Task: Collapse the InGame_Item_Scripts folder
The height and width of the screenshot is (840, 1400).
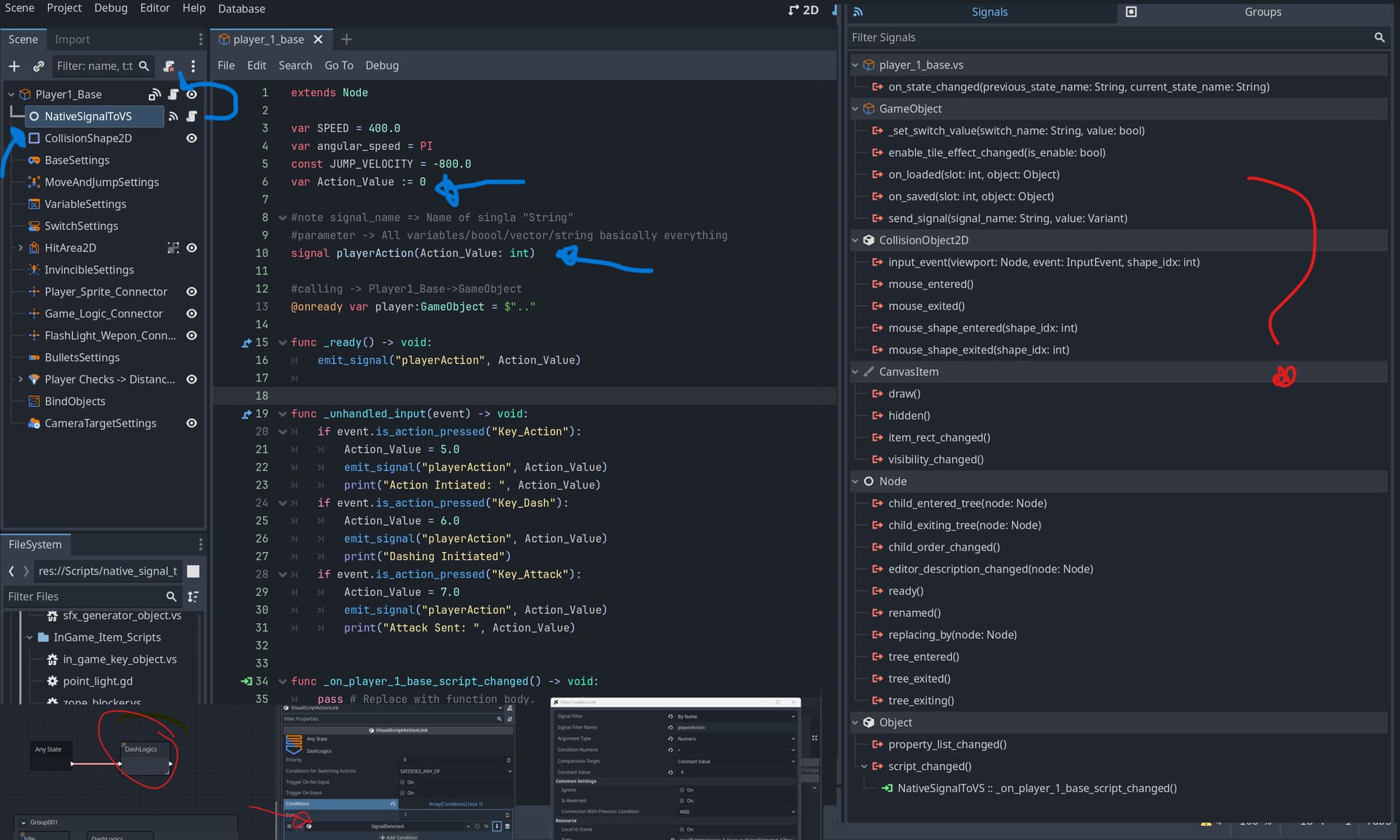Action: pyautogui.click(x=30, y=637)
